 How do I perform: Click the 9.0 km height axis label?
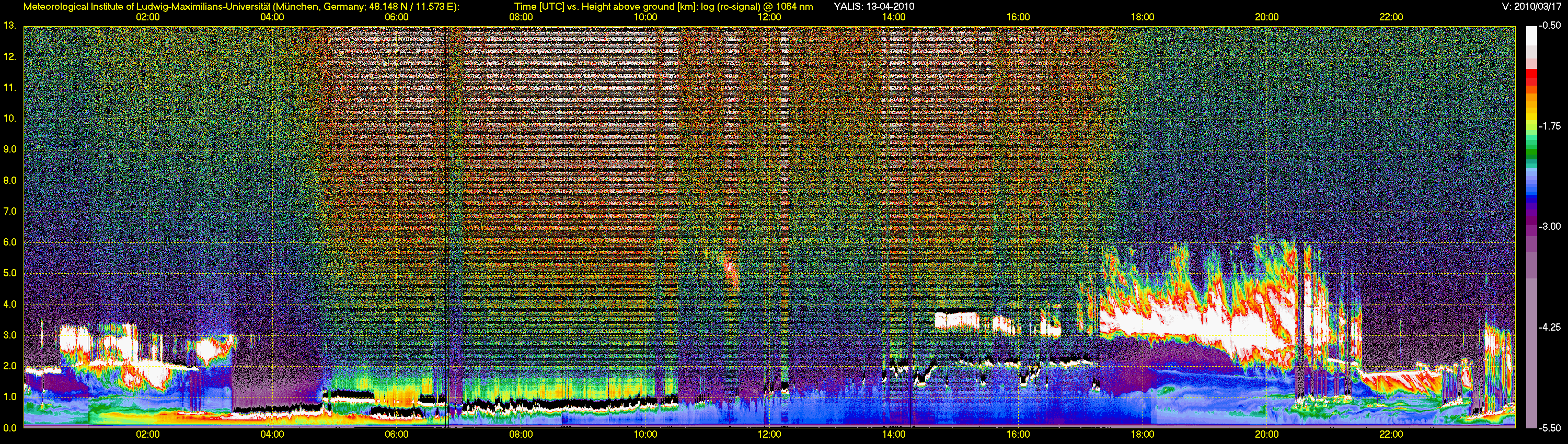tap(10, 149)
